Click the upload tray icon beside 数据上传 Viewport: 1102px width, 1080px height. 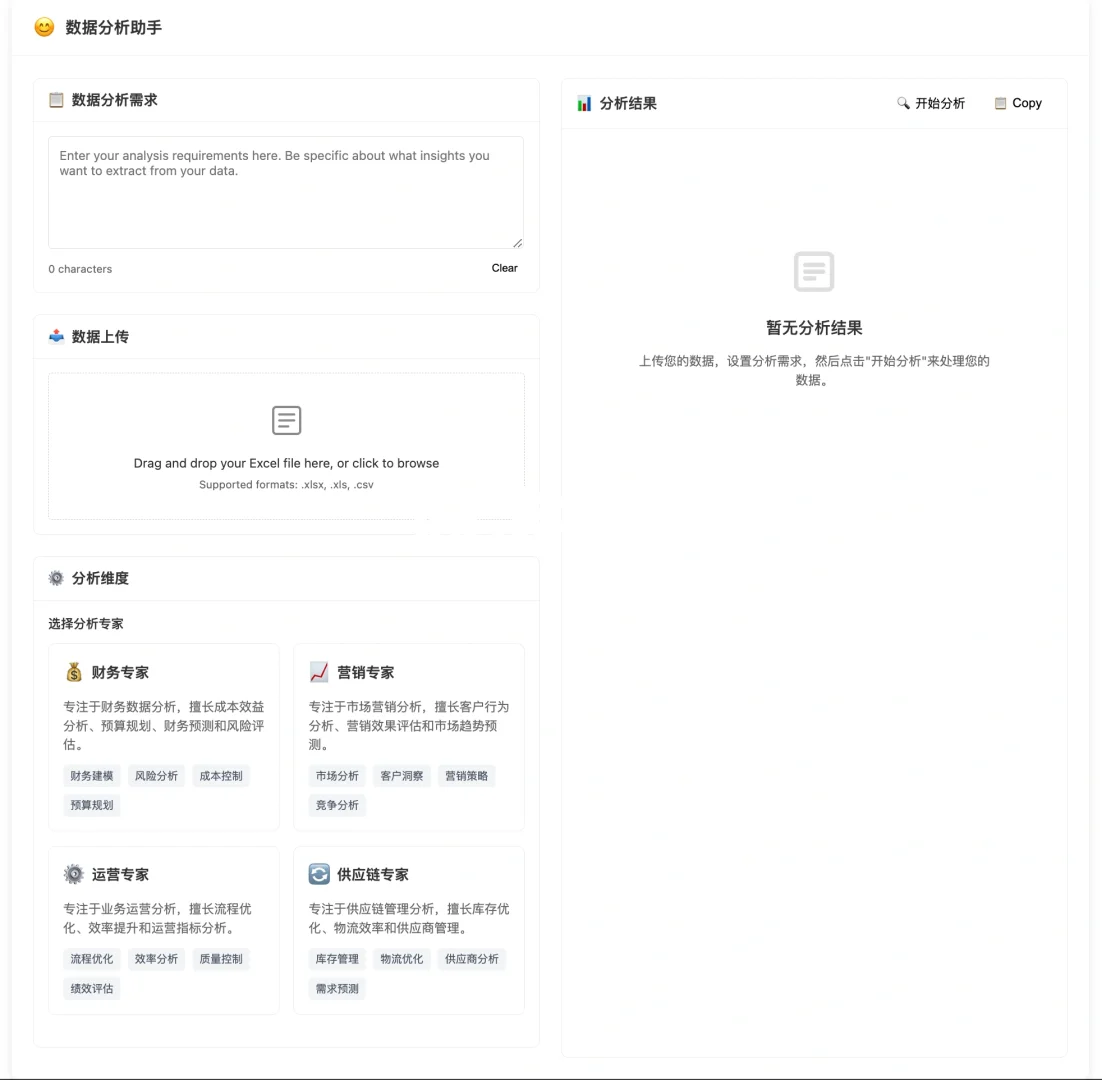(56, 337)
